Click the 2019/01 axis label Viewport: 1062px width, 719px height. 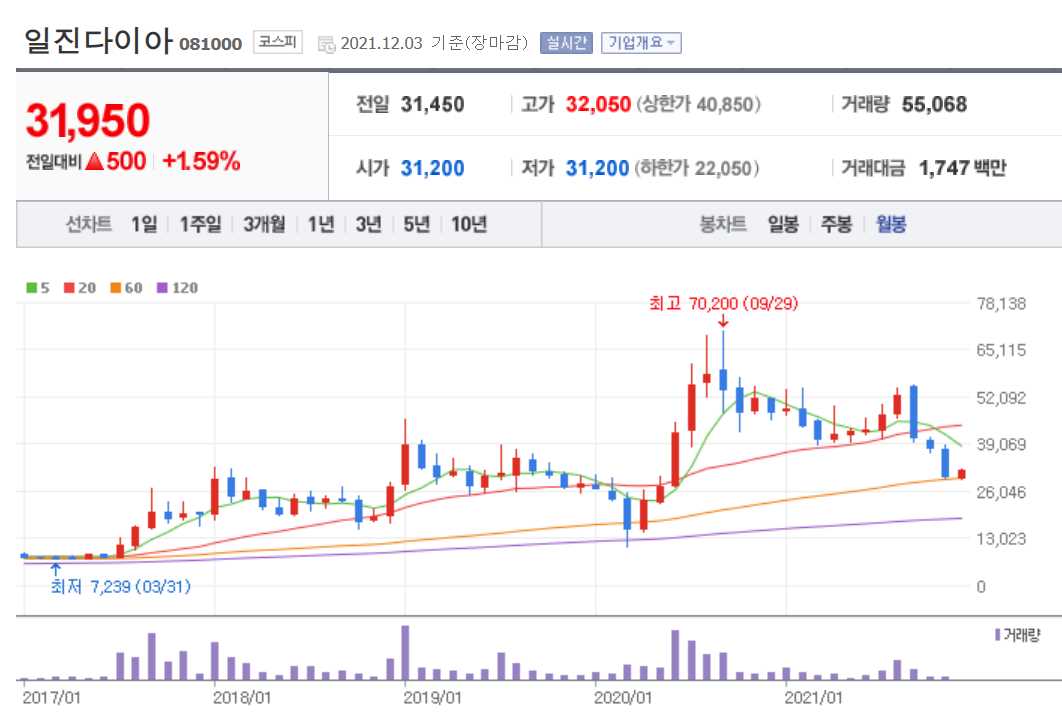click(432, 697)
